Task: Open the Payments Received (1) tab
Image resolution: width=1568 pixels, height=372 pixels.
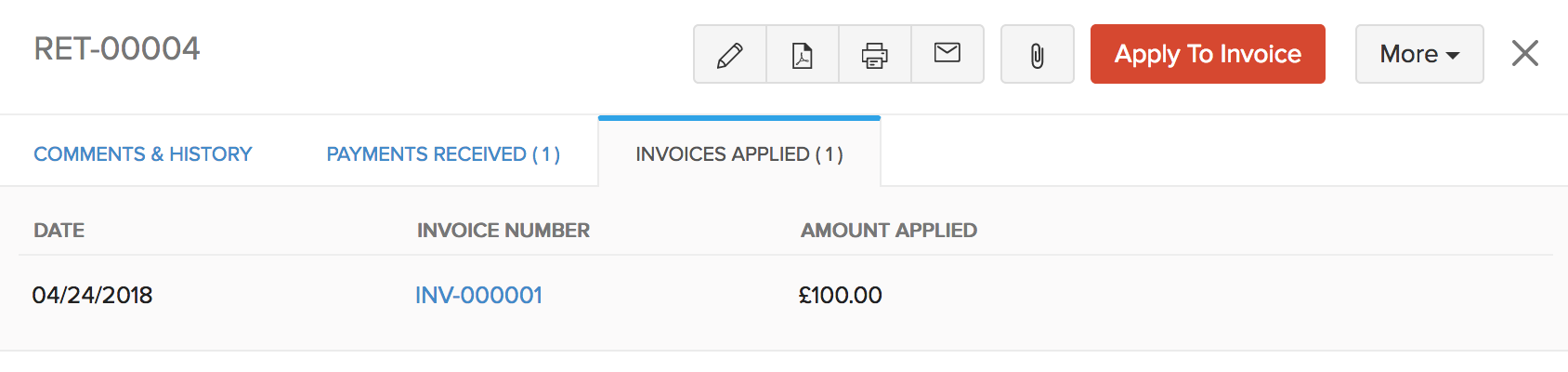Action: coord(443,154)
